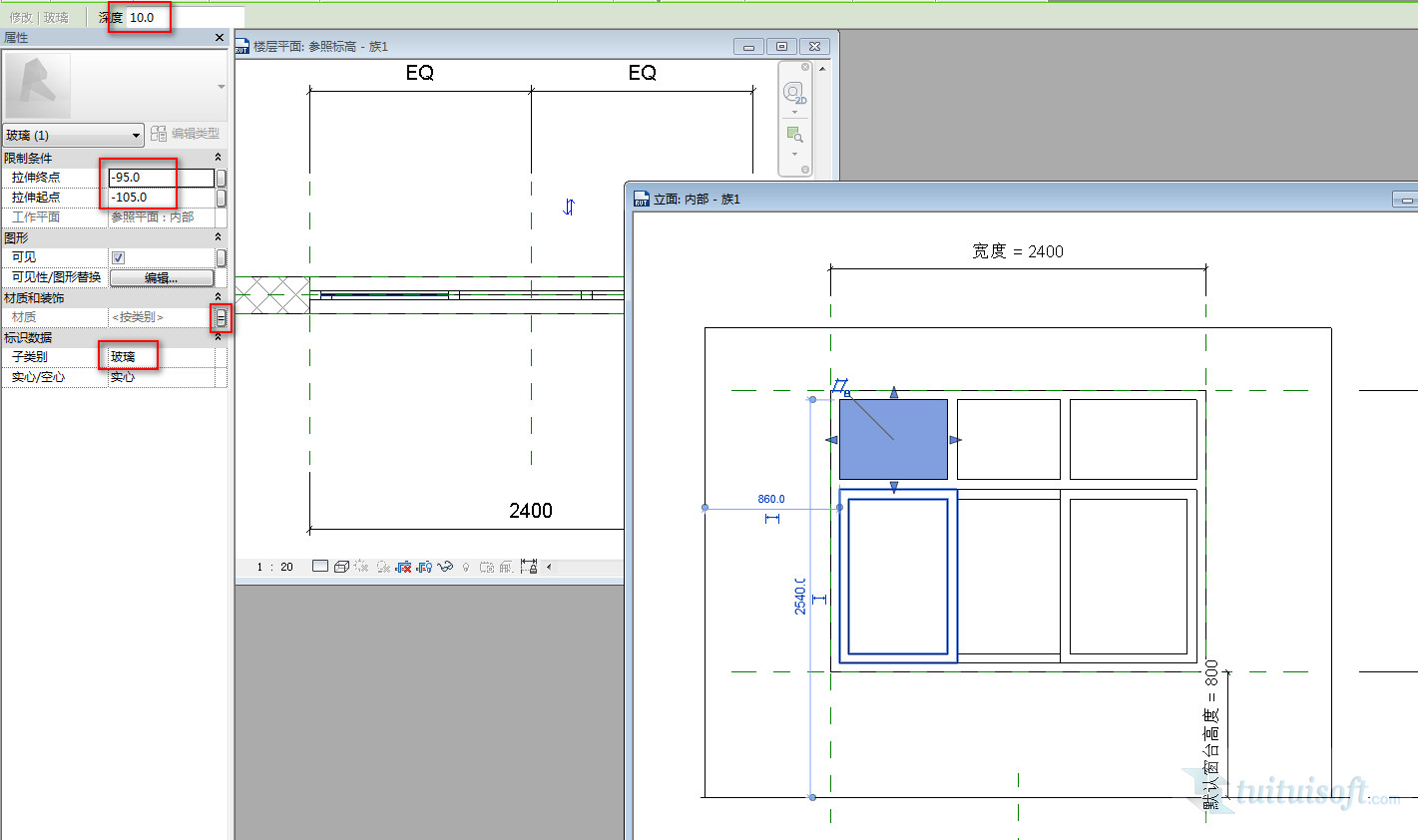1418x840 pixels.
Task: Click the 深度 depth input field
Action: (x=185, y=17)
